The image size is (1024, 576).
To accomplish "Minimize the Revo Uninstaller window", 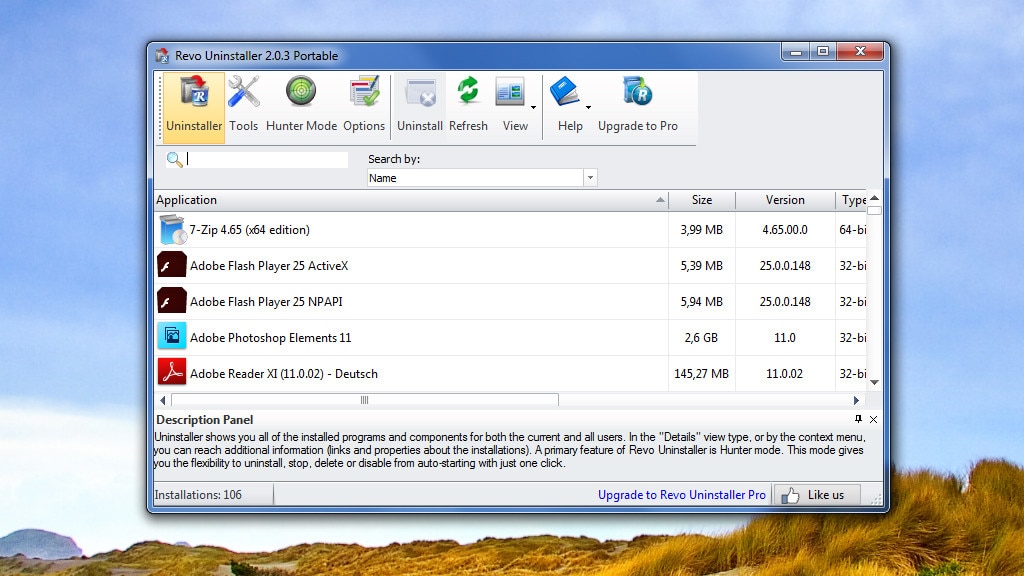I will [x=795, y=52].
